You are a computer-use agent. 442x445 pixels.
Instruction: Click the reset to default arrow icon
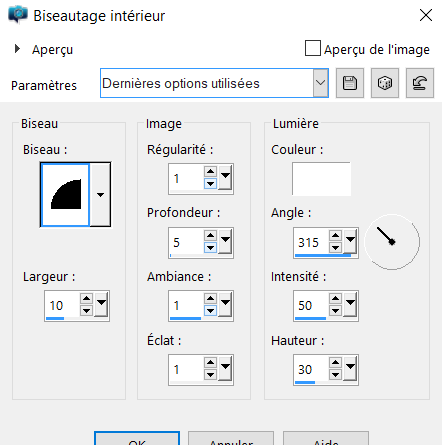[x=420, y=83]
